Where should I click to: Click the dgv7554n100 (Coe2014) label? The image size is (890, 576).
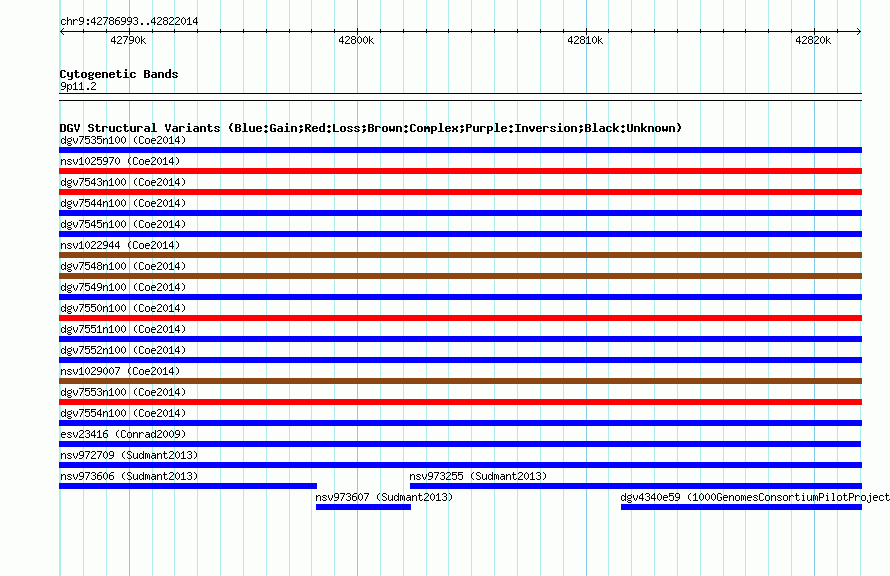point(123,413)
